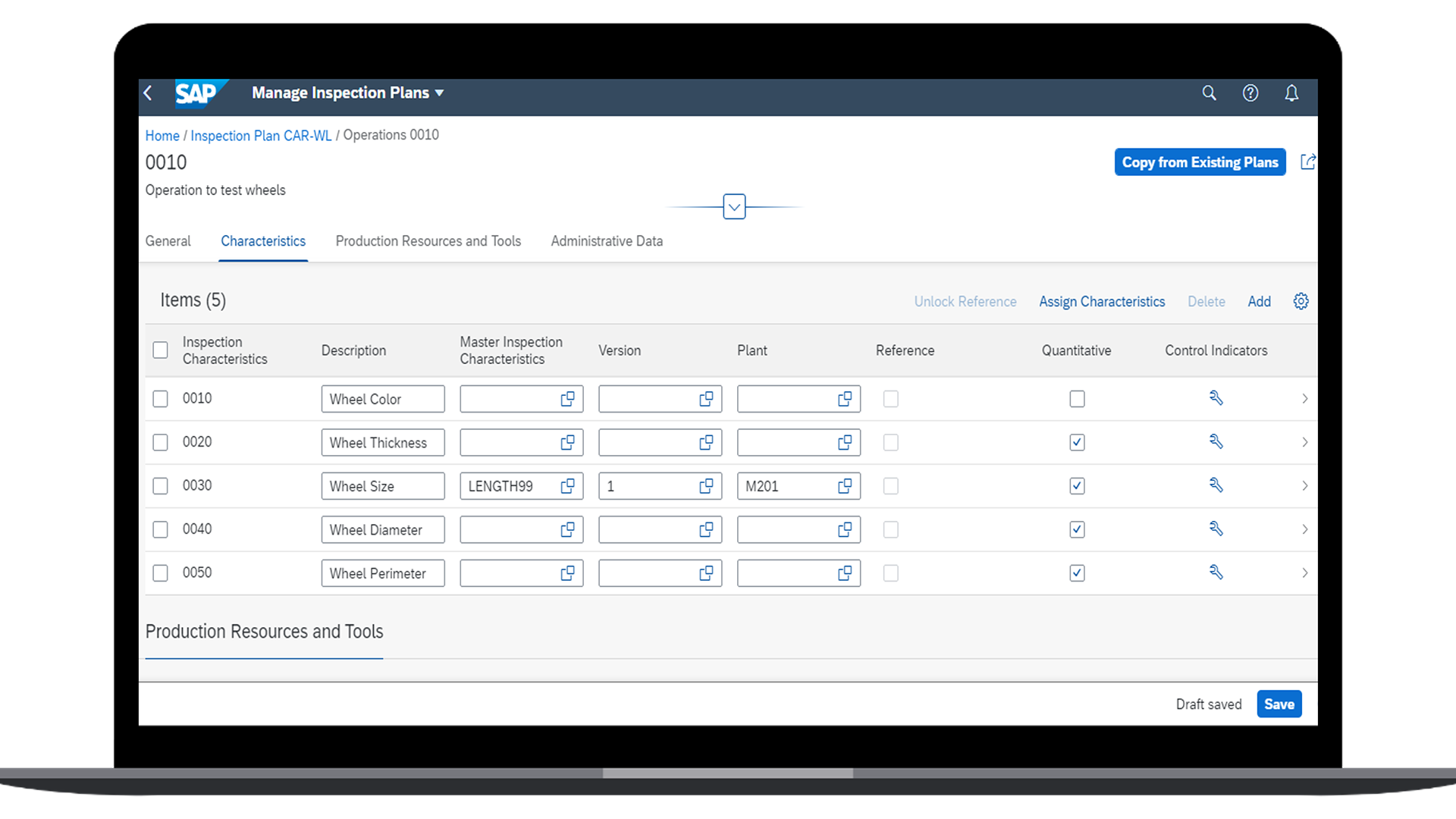Open control indicators wrench for Wheel Color
The width and height of the screenshot is (1456, 819).
(x=1216, y=398)
